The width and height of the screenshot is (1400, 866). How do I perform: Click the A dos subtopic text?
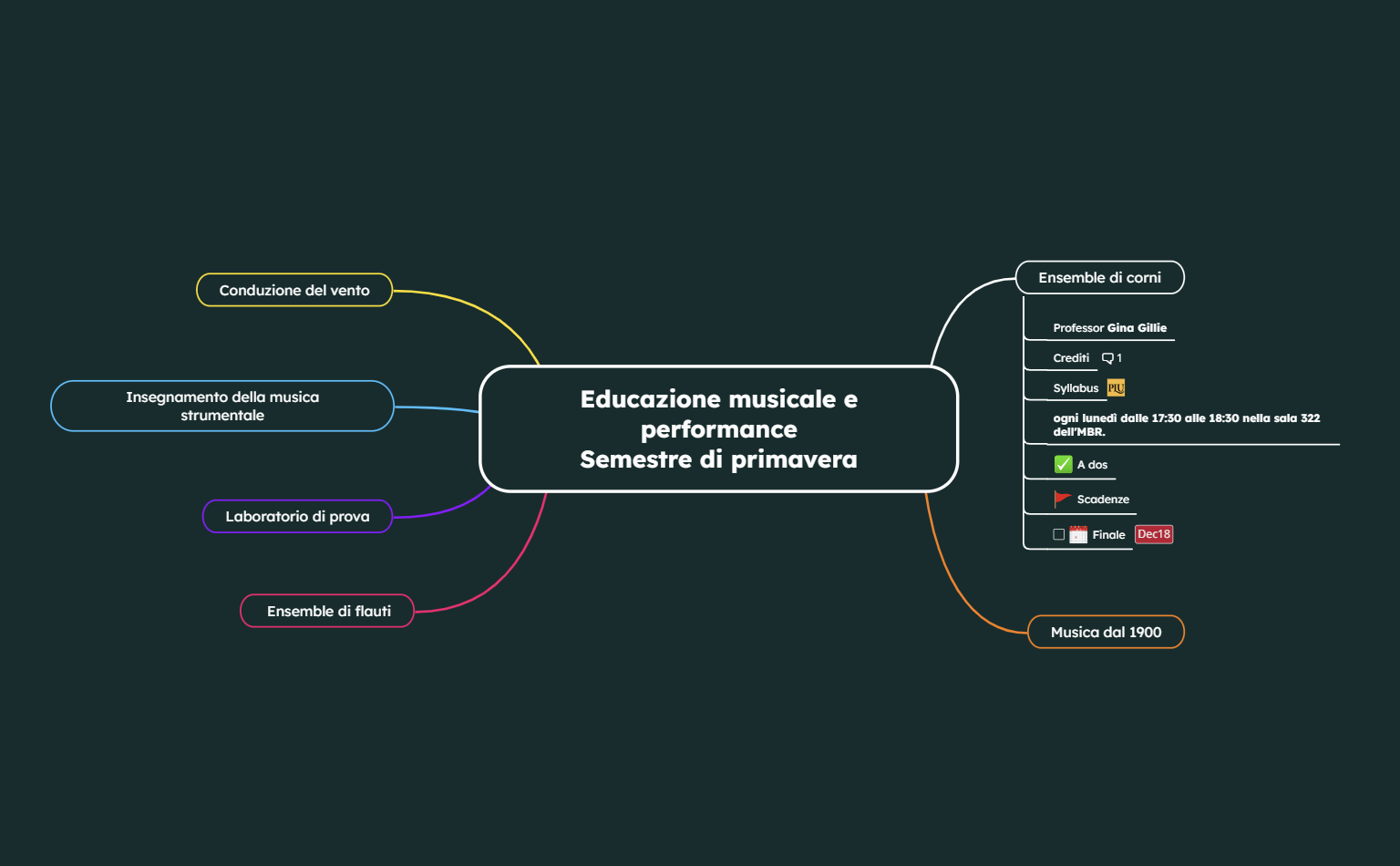tap(1092, 465)
